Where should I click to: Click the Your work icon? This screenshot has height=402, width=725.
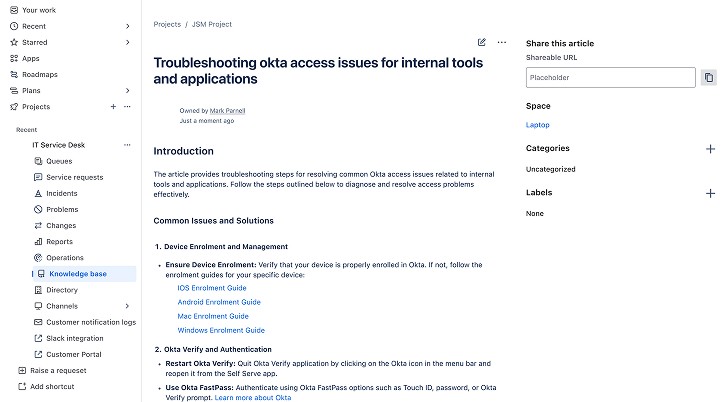14,10
